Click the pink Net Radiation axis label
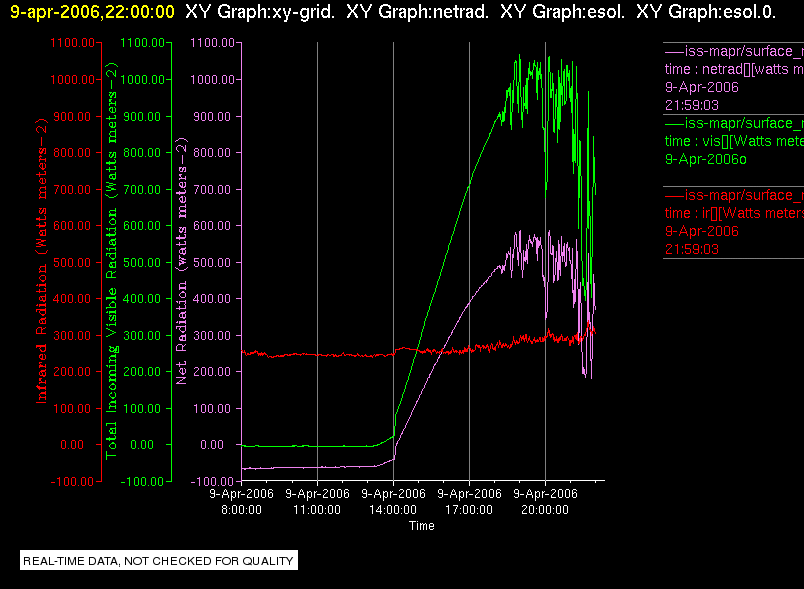This screenshot has width=804, height=589. 182,261
